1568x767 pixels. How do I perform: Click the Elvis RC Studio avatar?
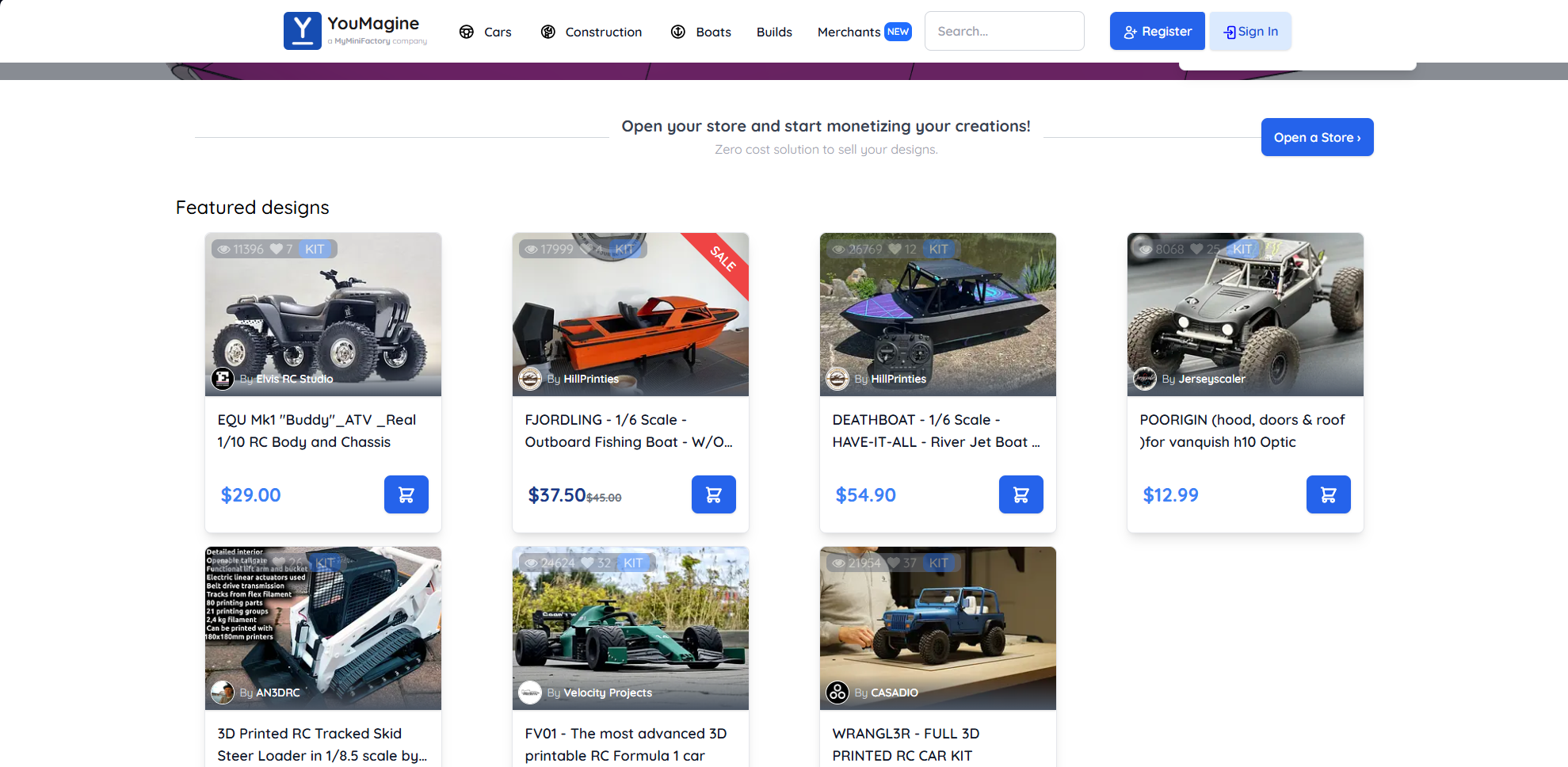223,379
